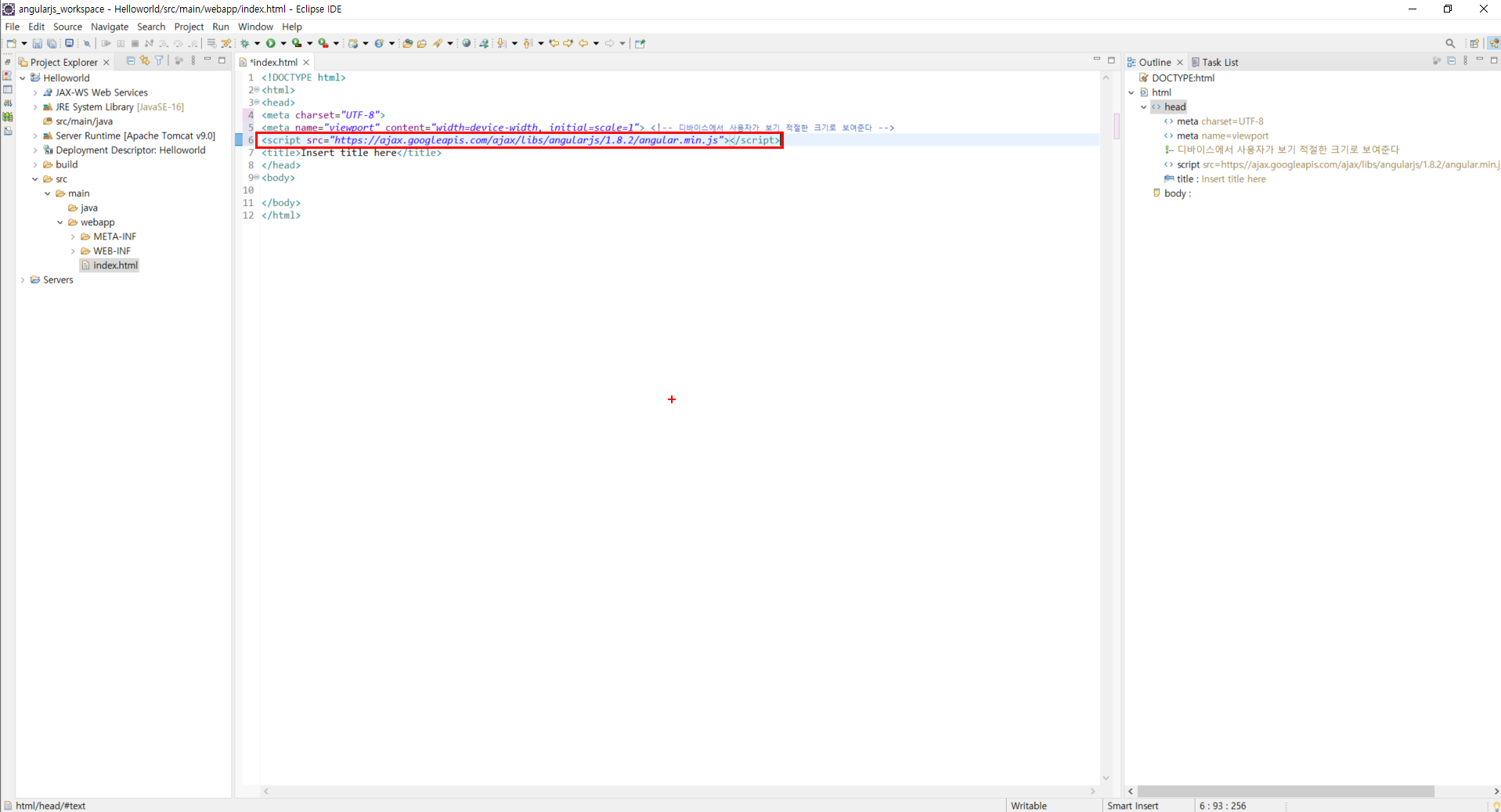Click the Open Type toolbar icon
Screen dimensions: 1501x812
click(x=407, y=44)
